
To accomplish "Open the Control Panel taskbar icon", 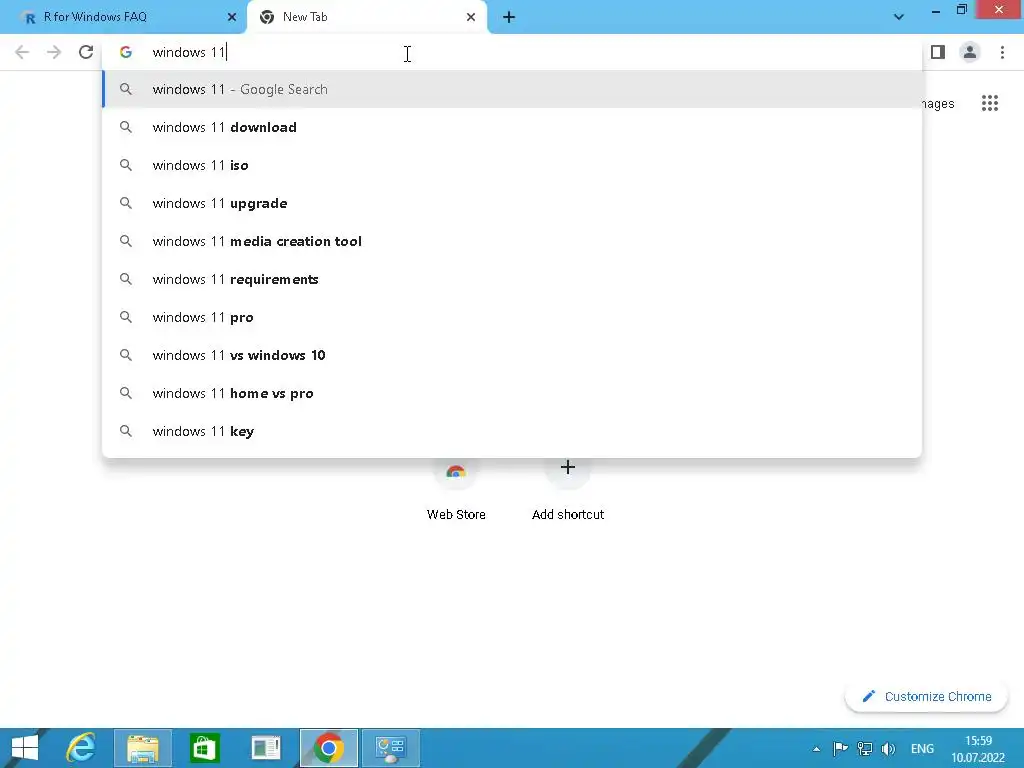I will click(x=391, y=748).
